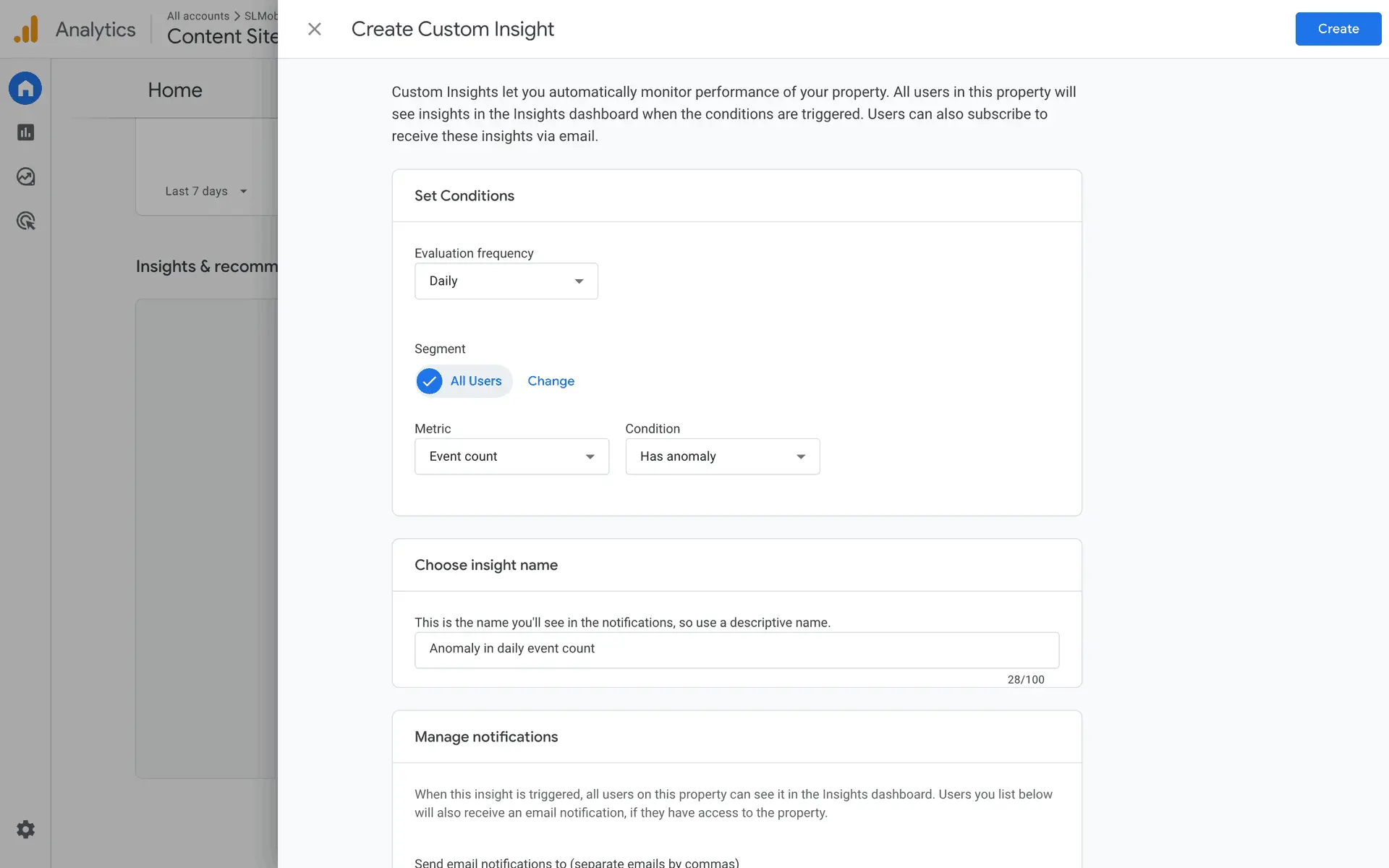Open the Reports bar chart icon
This screenshot has height=868, width=1389.
[x=25, y=132]
